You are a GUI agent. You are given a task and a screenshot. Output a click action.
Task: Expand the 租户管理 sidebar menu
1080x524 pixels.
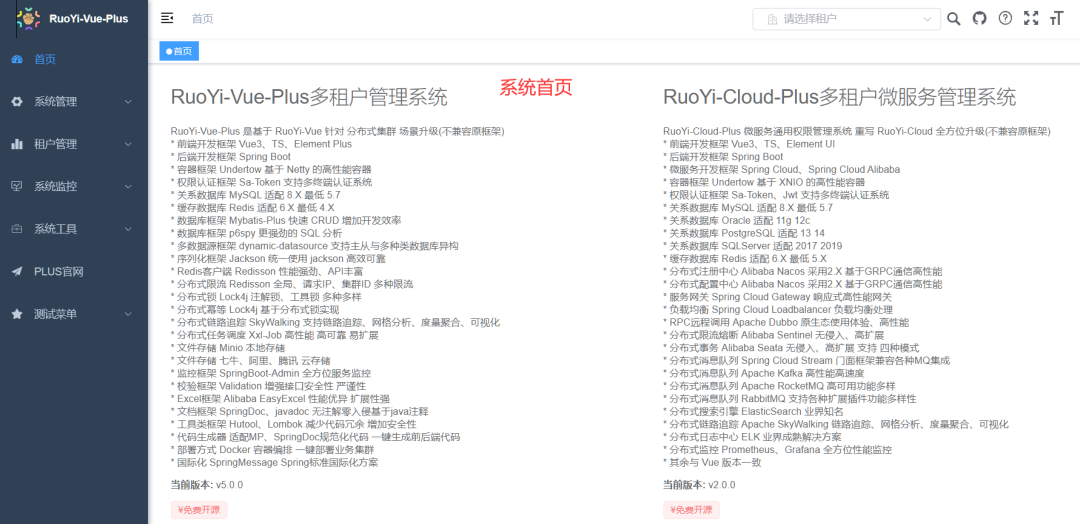[74, 144]
